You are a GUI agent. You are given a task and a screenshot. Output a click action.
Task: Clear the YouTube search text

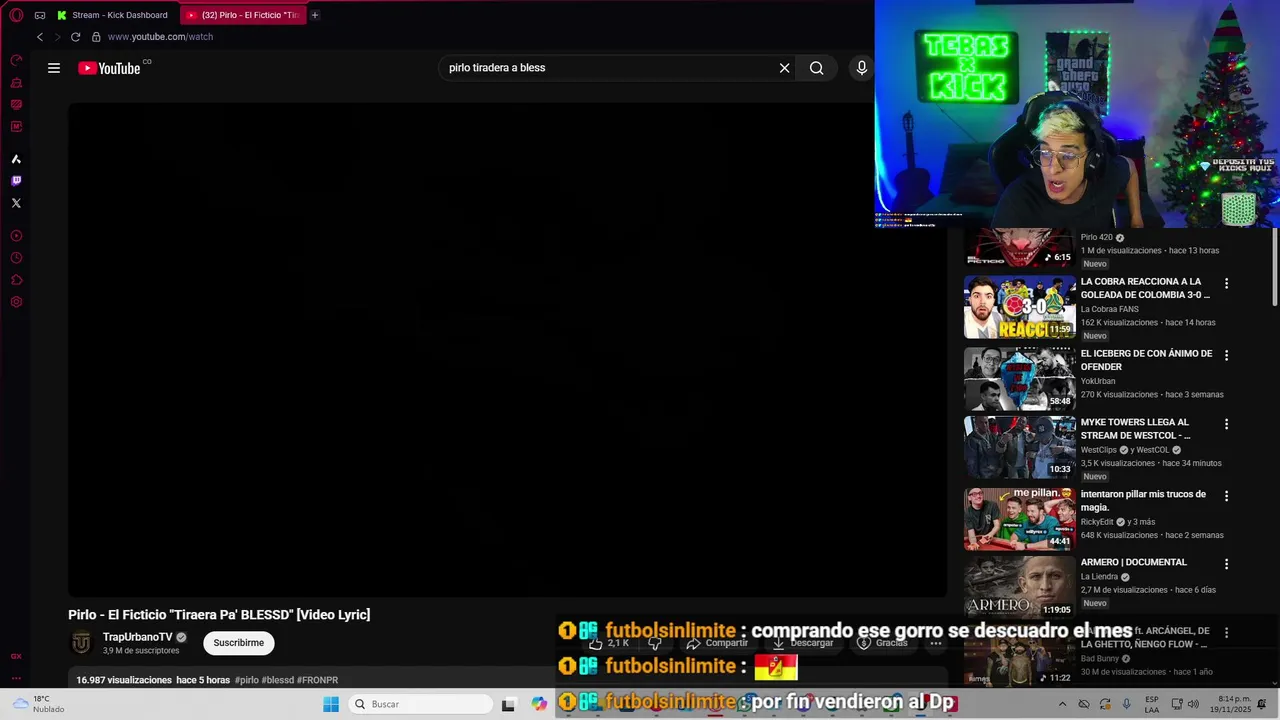click(784, 68)
